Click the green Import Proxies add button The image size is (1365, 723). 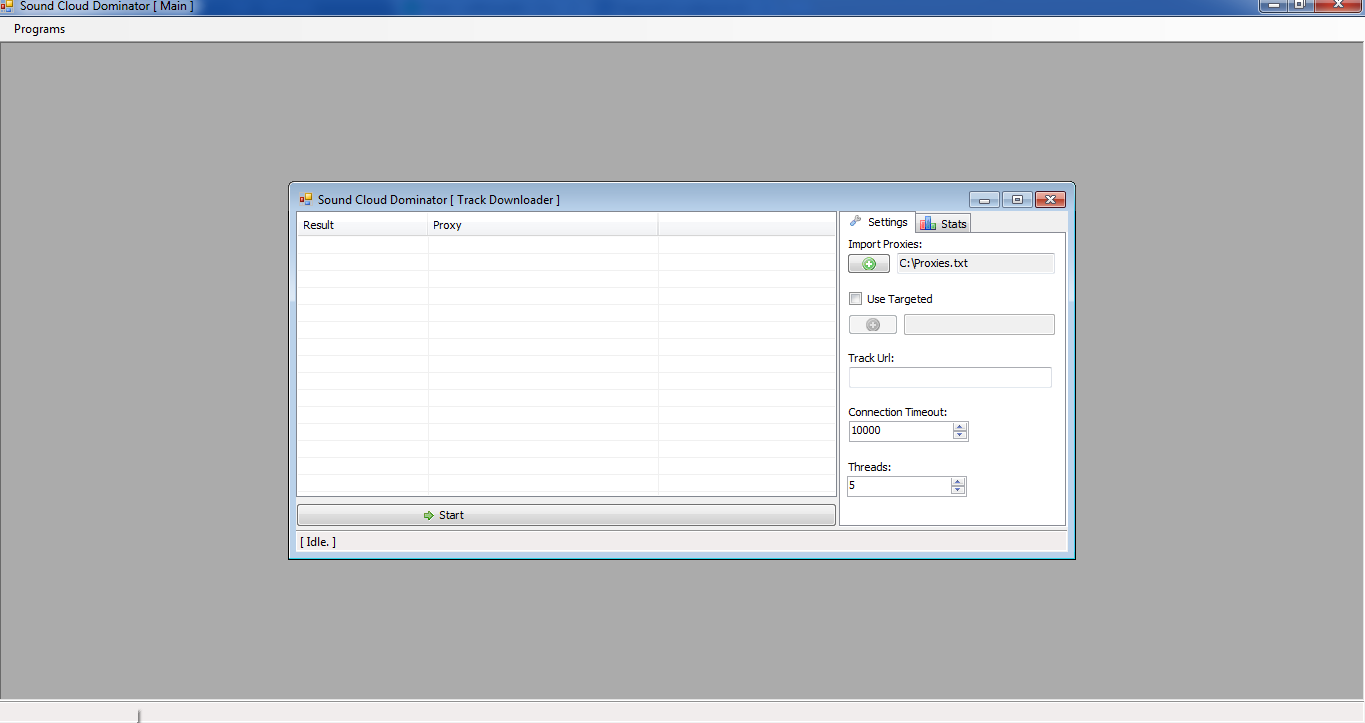[868, 264]
